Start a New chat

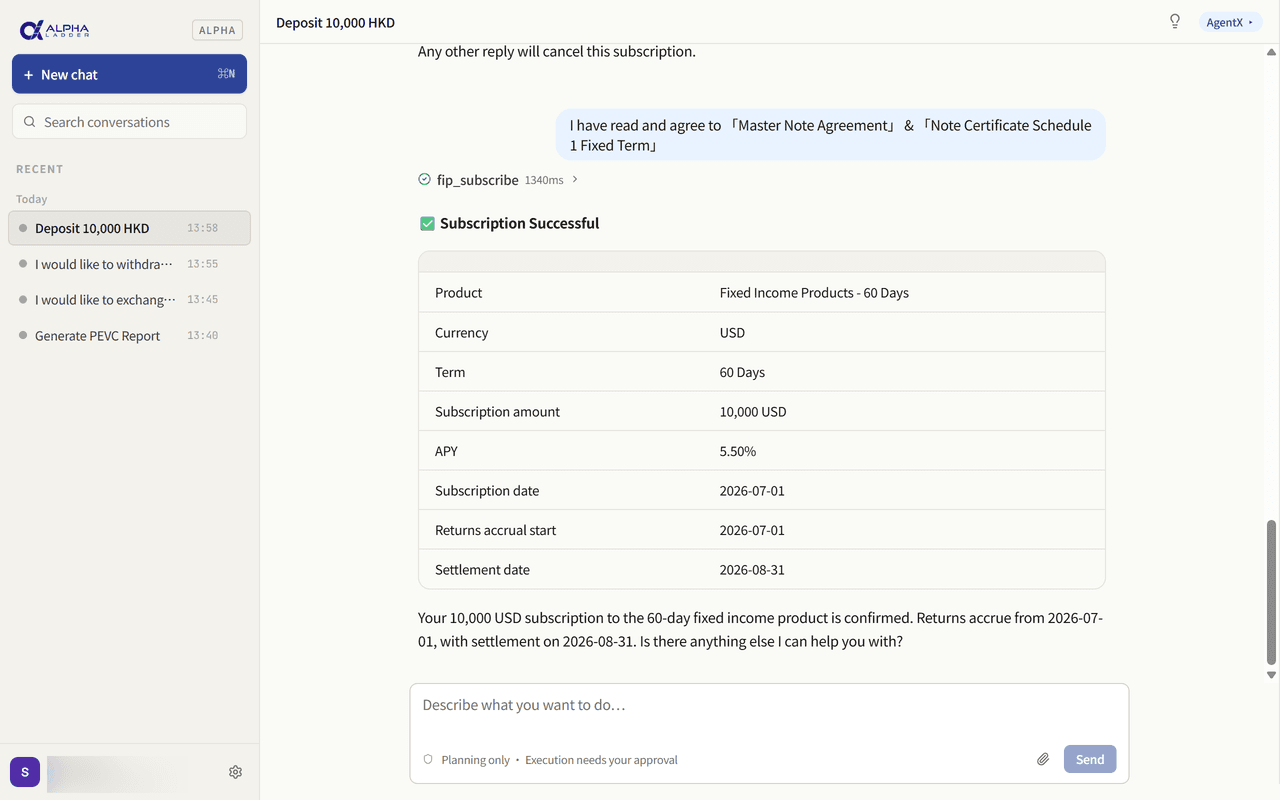pyautogui.click(x=129, y=74)
